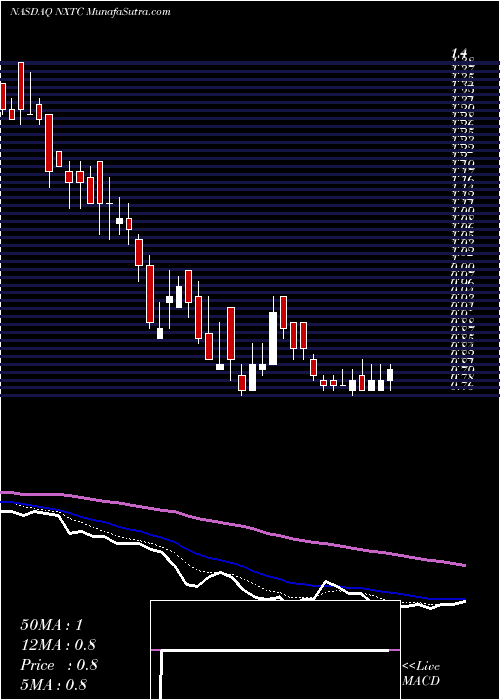Screen dimensions: 500x700
Task: Click the NASDAQ NXTC ticker title
Action: [90, 12]
